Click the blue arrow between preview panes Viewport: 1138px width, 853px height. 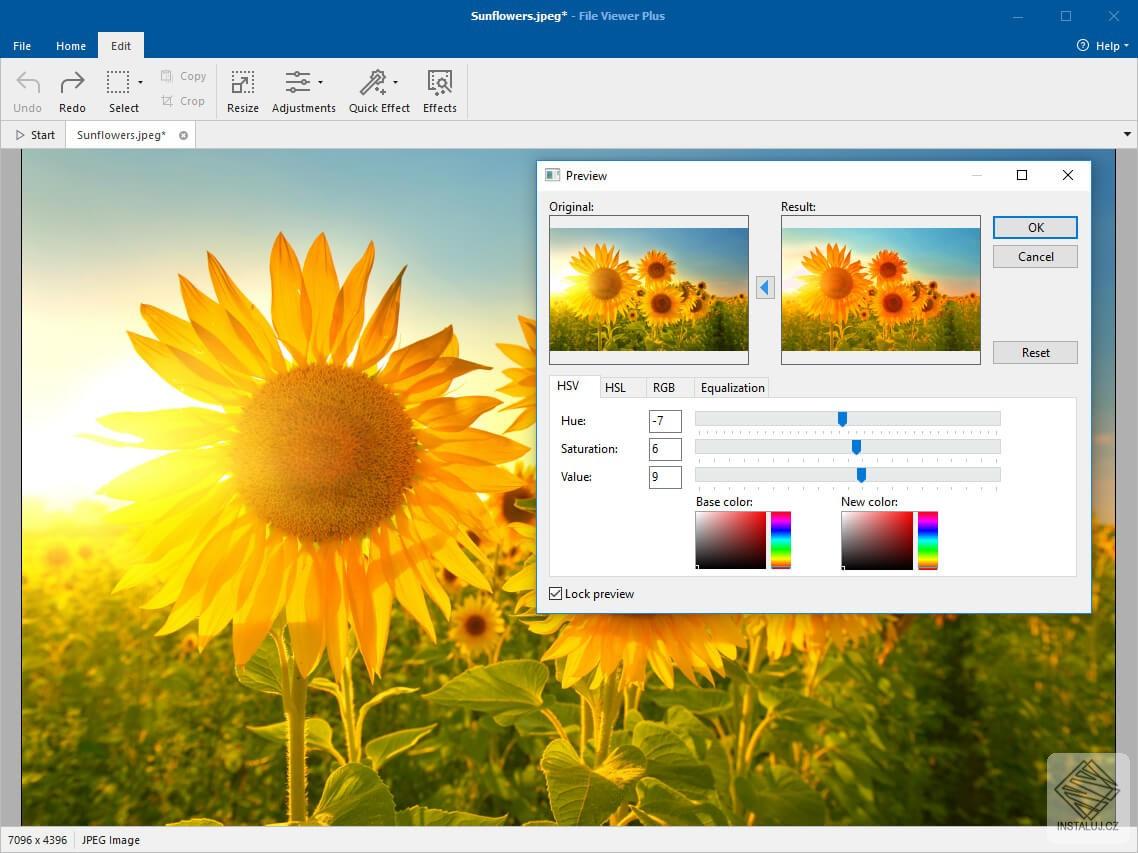click(x=765, y=287)
